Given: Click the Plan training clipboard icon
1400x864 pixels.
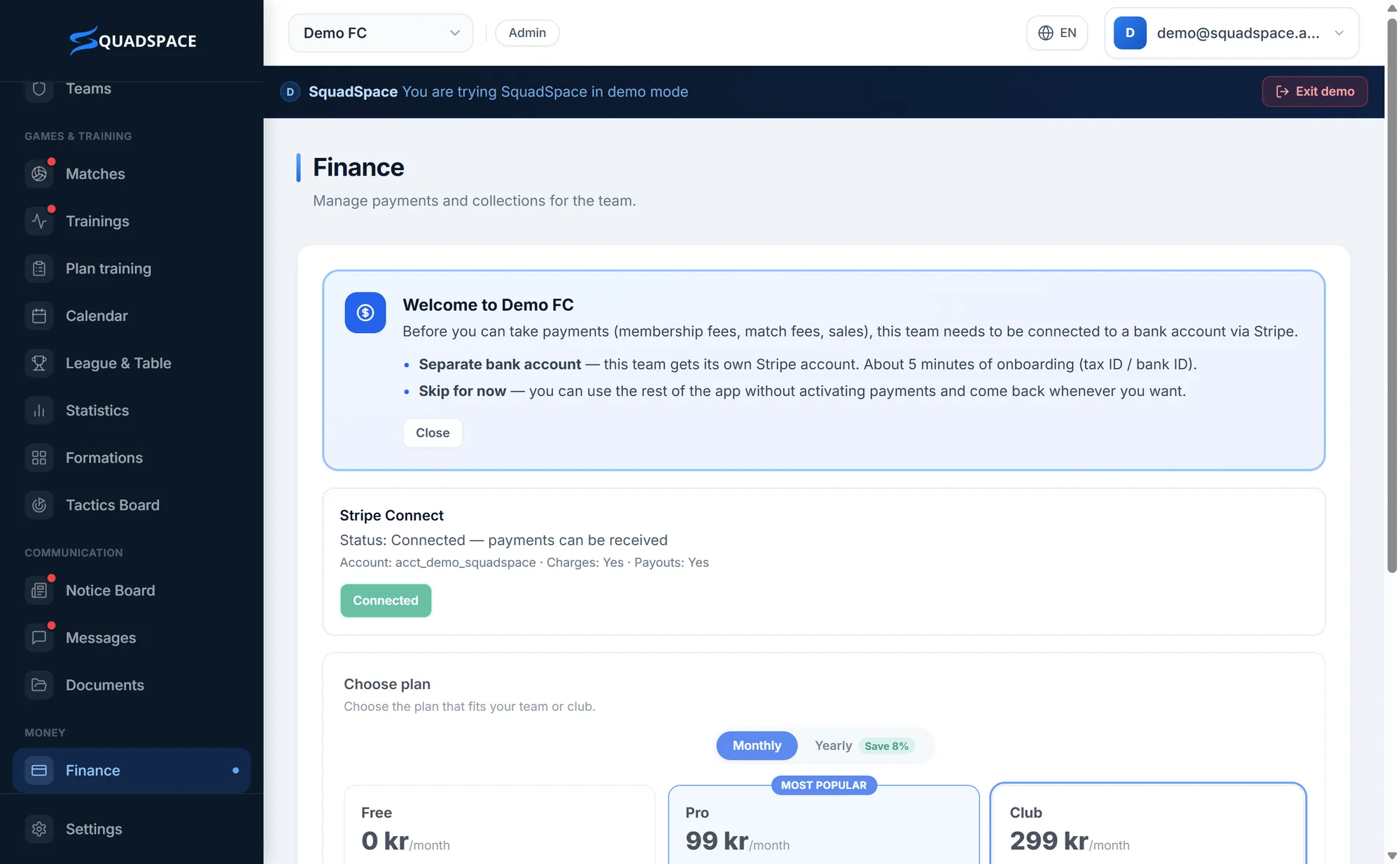Looking at the screenshot, I should pyautogui.click(x=39, y=269).
